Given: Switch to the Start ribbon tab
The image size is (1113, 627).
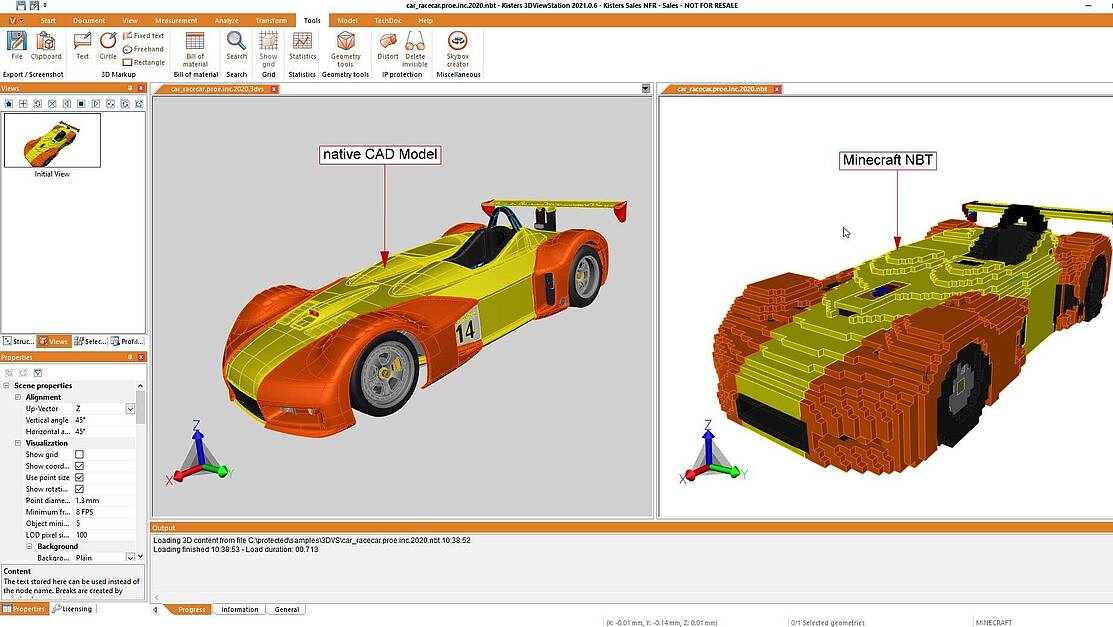Looking at the screenshot, I should (x=48, y=21).
